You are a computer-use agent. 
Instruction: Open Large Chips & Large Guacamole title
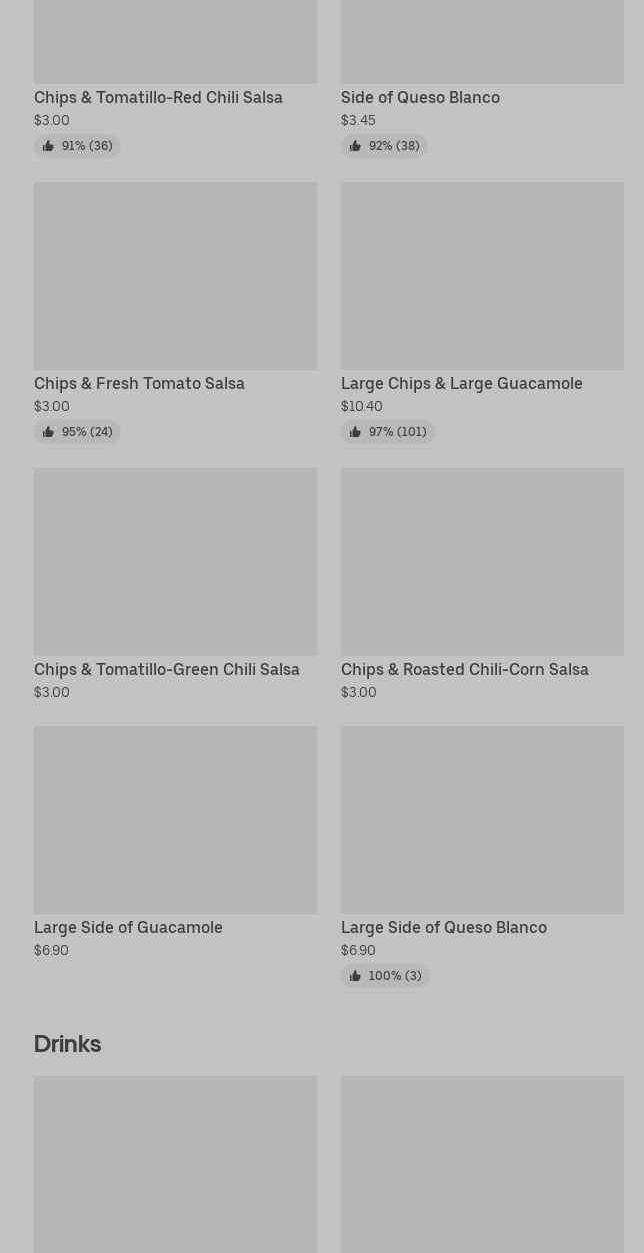tap(461, 384)
